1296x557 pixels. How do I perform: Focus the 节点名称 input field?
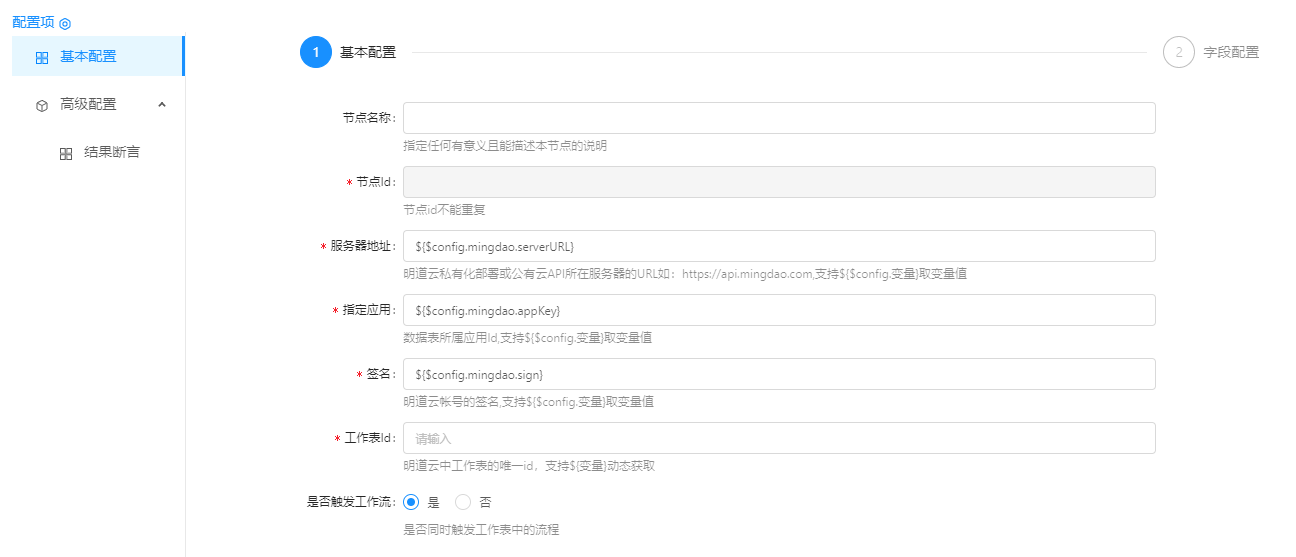click(x=779, y=118)
